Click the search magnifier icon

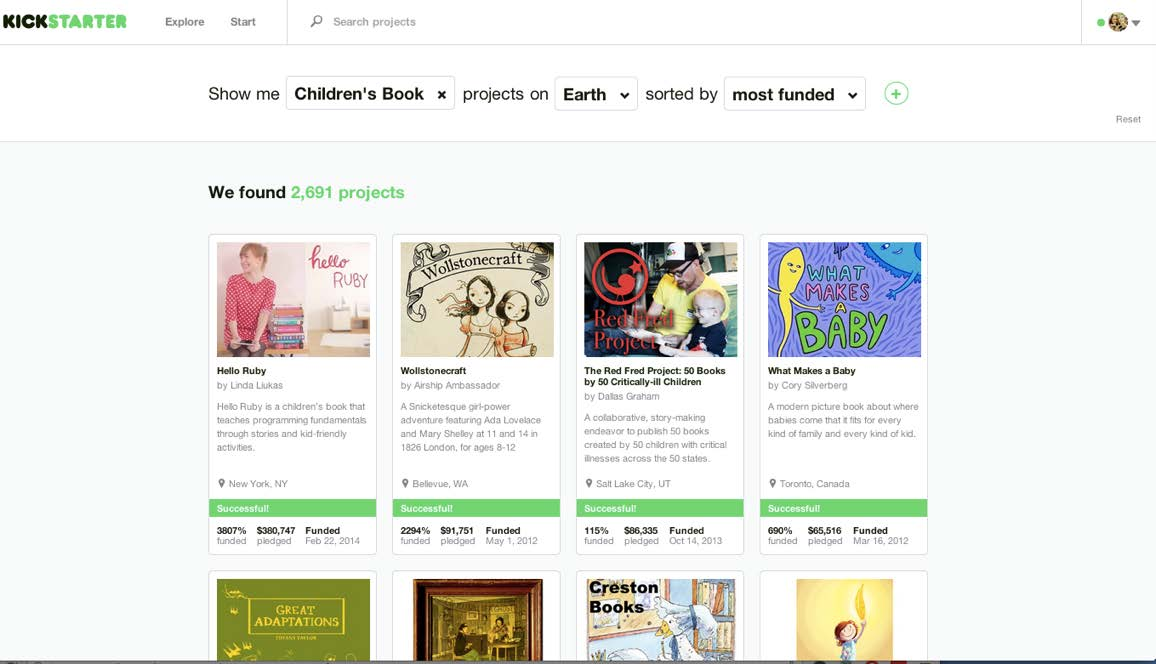316,21
